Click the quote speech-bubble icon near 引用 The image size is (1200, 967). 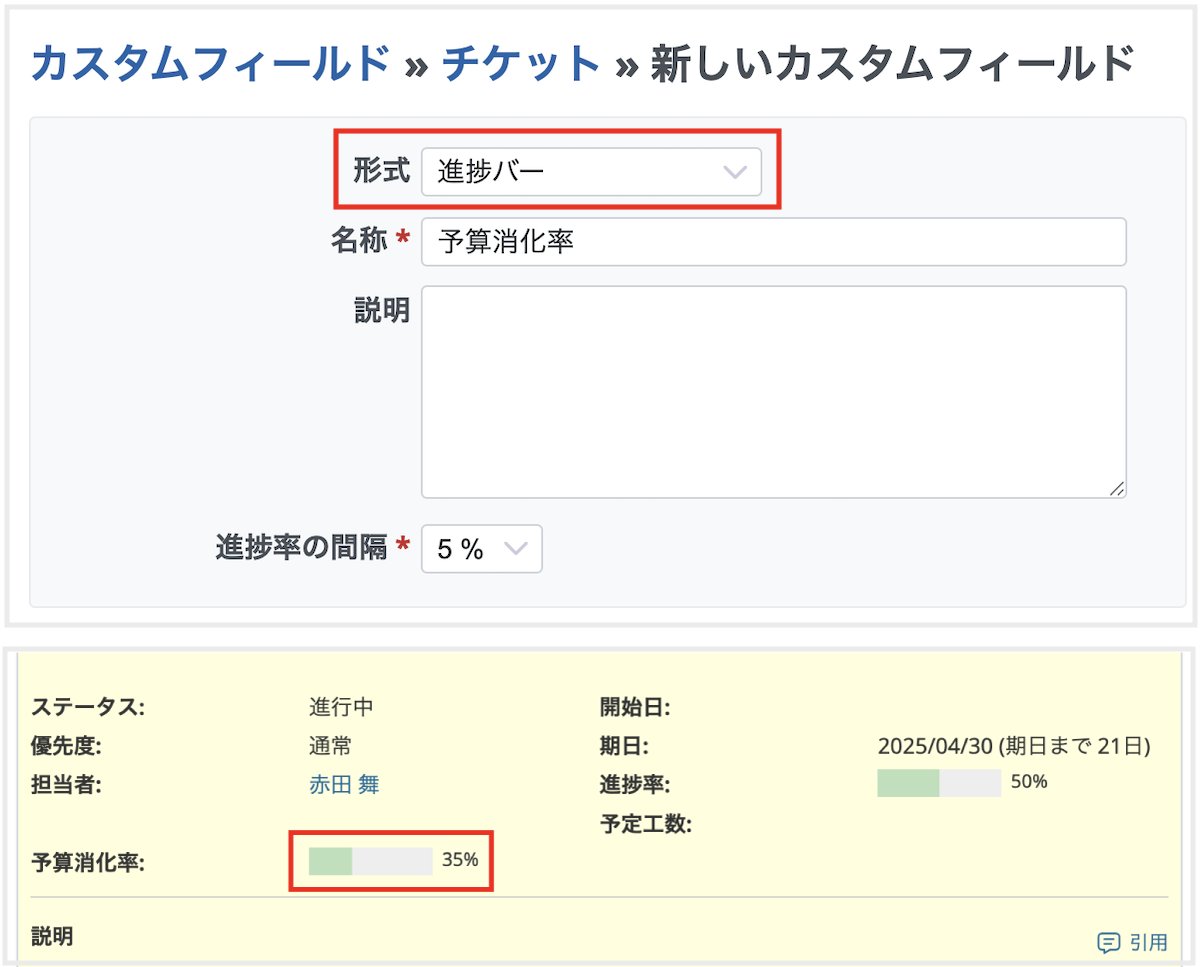click(1110, 942)
